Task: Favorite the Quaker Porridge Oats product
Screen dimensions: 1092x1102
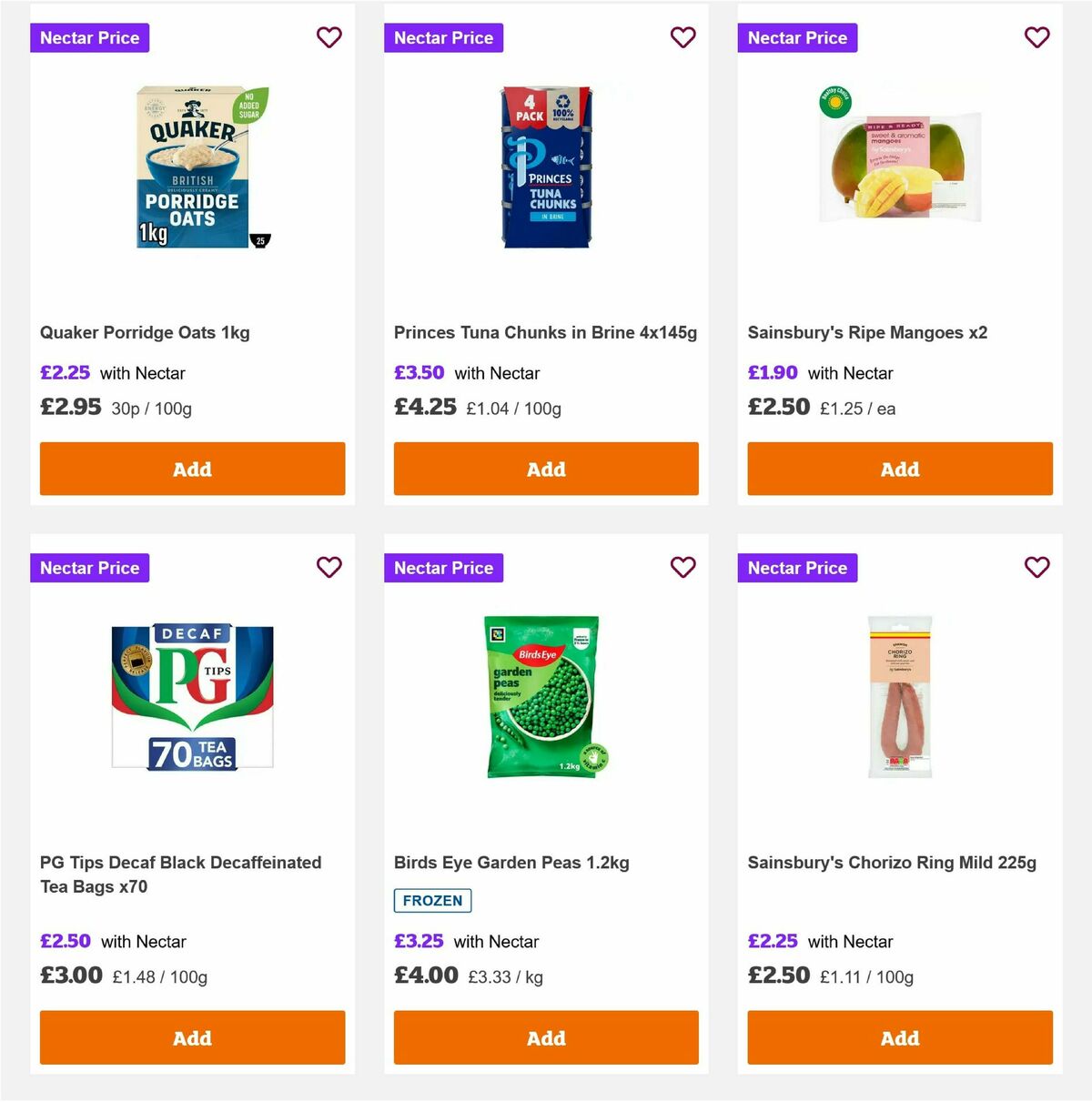Action: 329,37
